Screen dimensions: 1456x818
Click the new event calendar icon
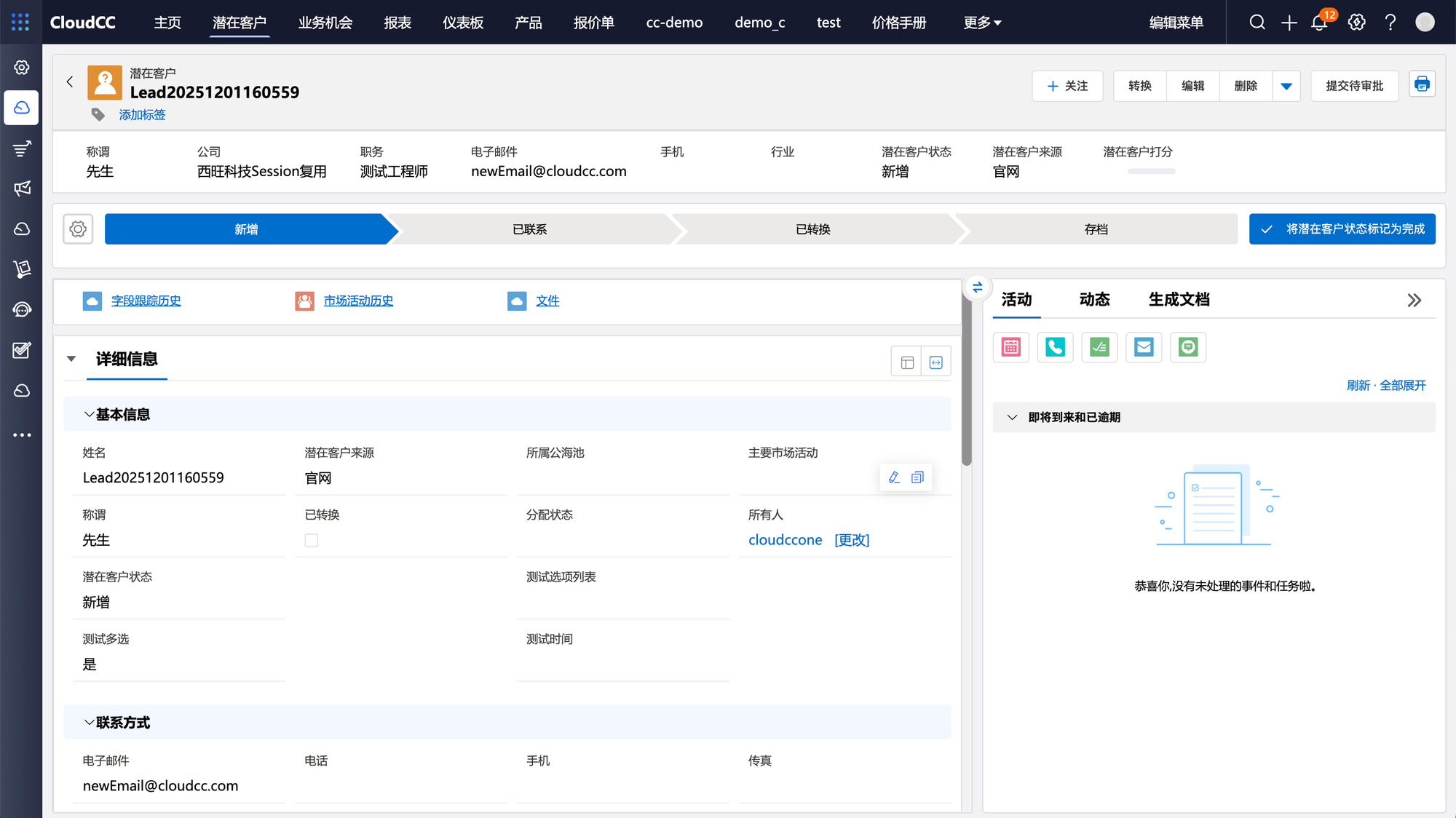point(1011,347)
